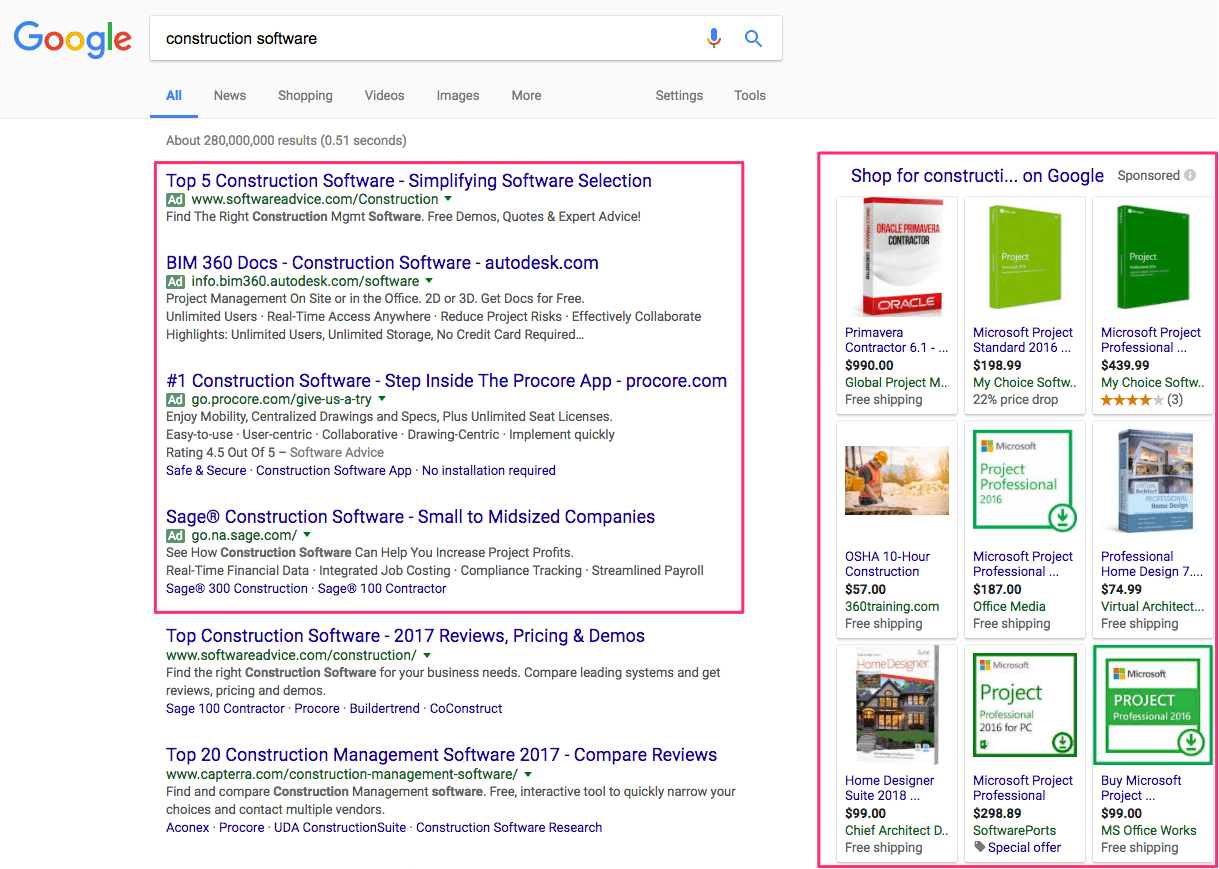
Task: Open the Settings menu
Action: (x=679, y=96)
